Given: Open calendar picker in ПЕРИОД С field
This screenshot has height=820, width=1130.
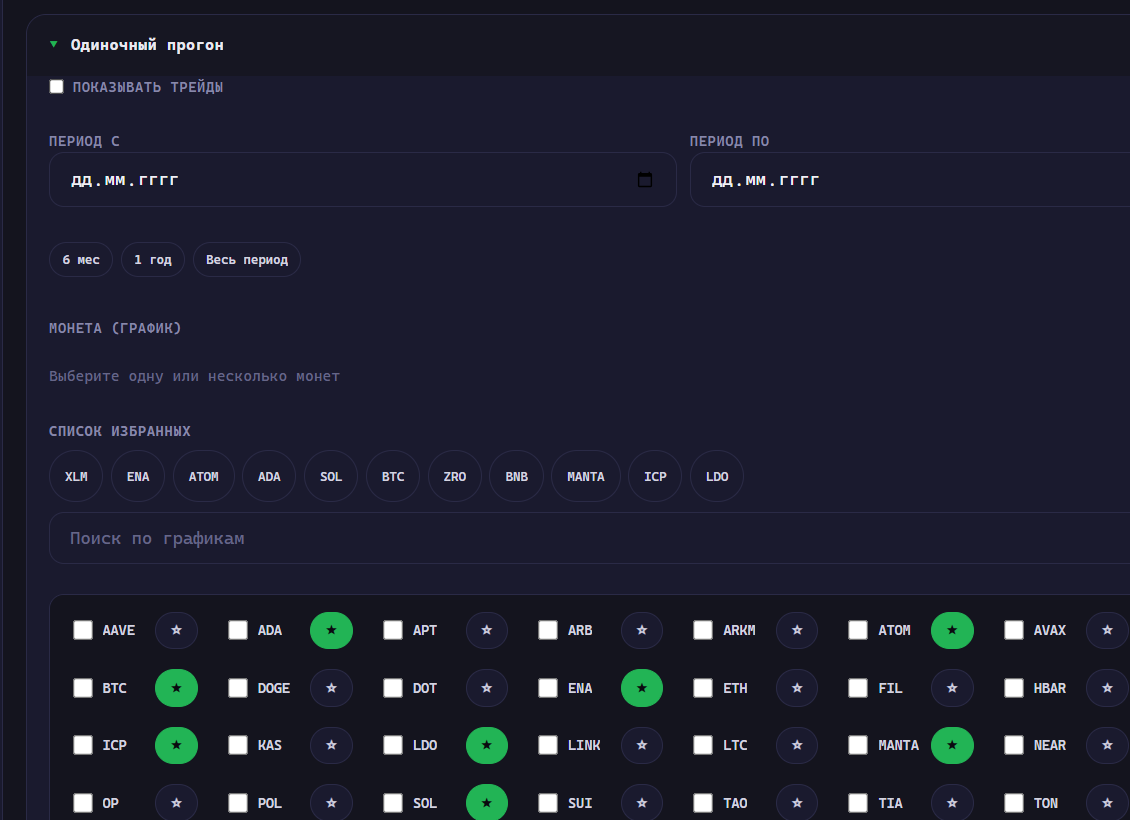Looking at the screenshot, I should (645, 179).
